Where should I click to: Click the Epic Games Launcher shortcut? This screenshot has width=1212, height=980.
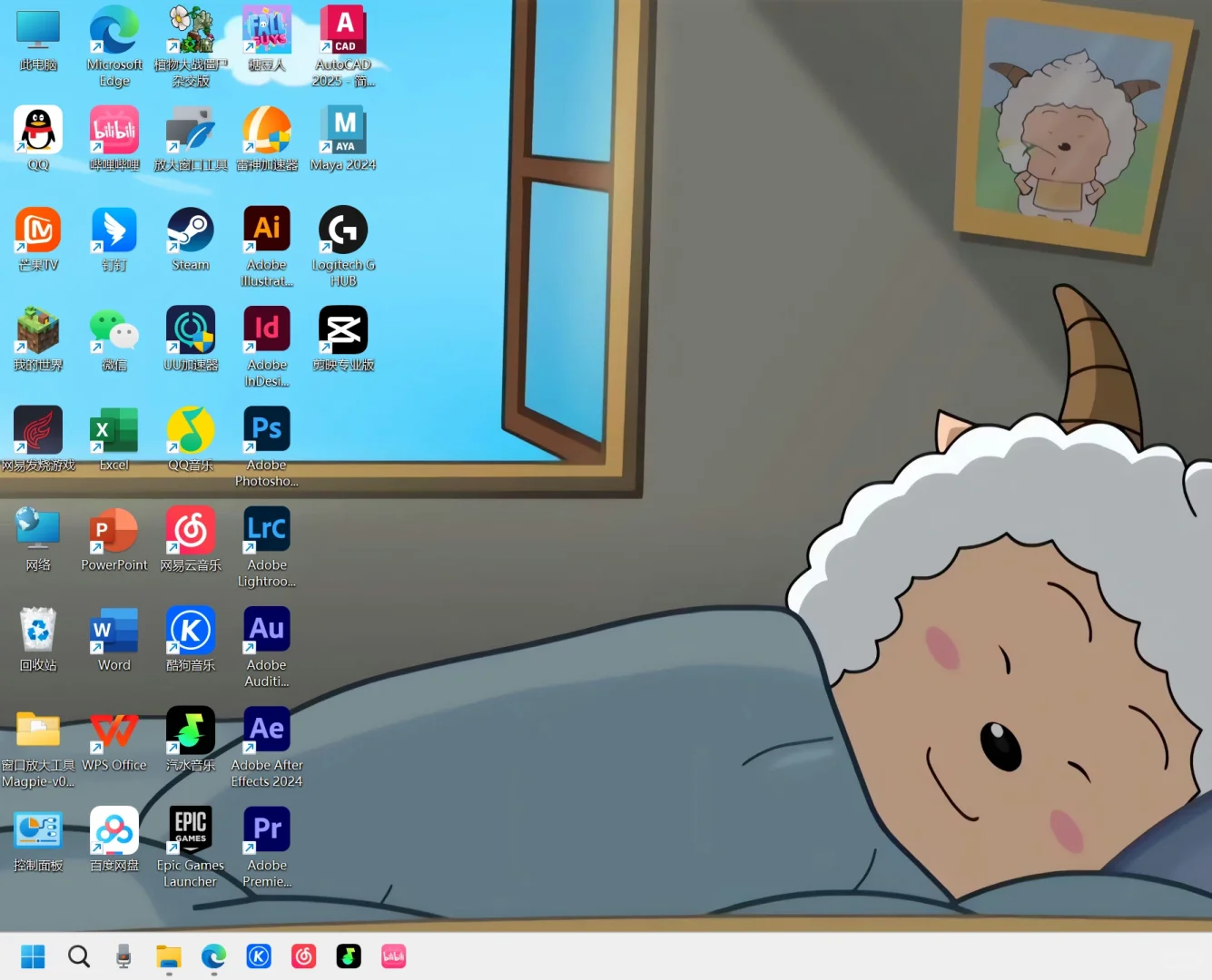pyautogui.click(x=191, y=848)
